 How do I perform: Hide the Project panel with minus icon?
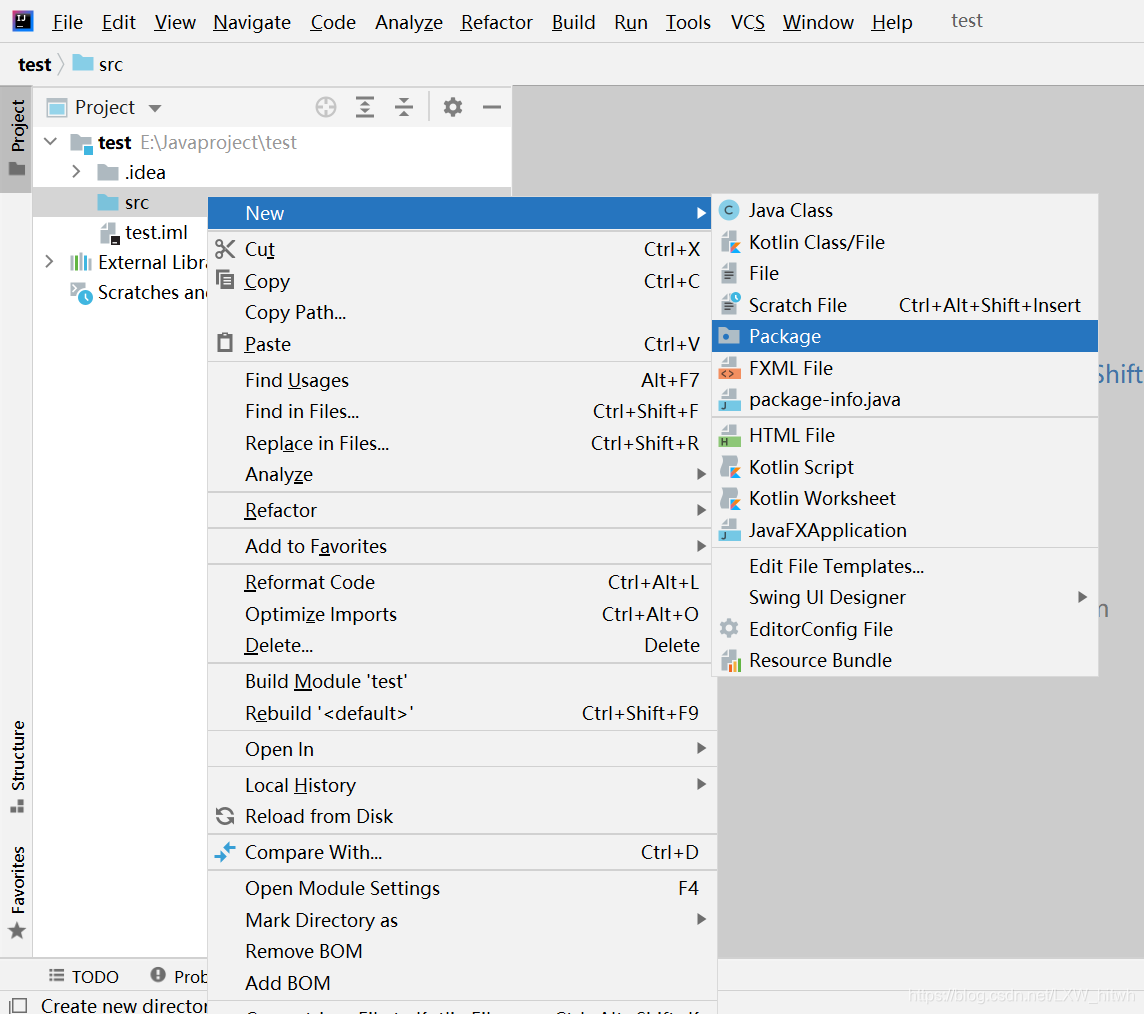pyautogui.click(x=492, y=107)
